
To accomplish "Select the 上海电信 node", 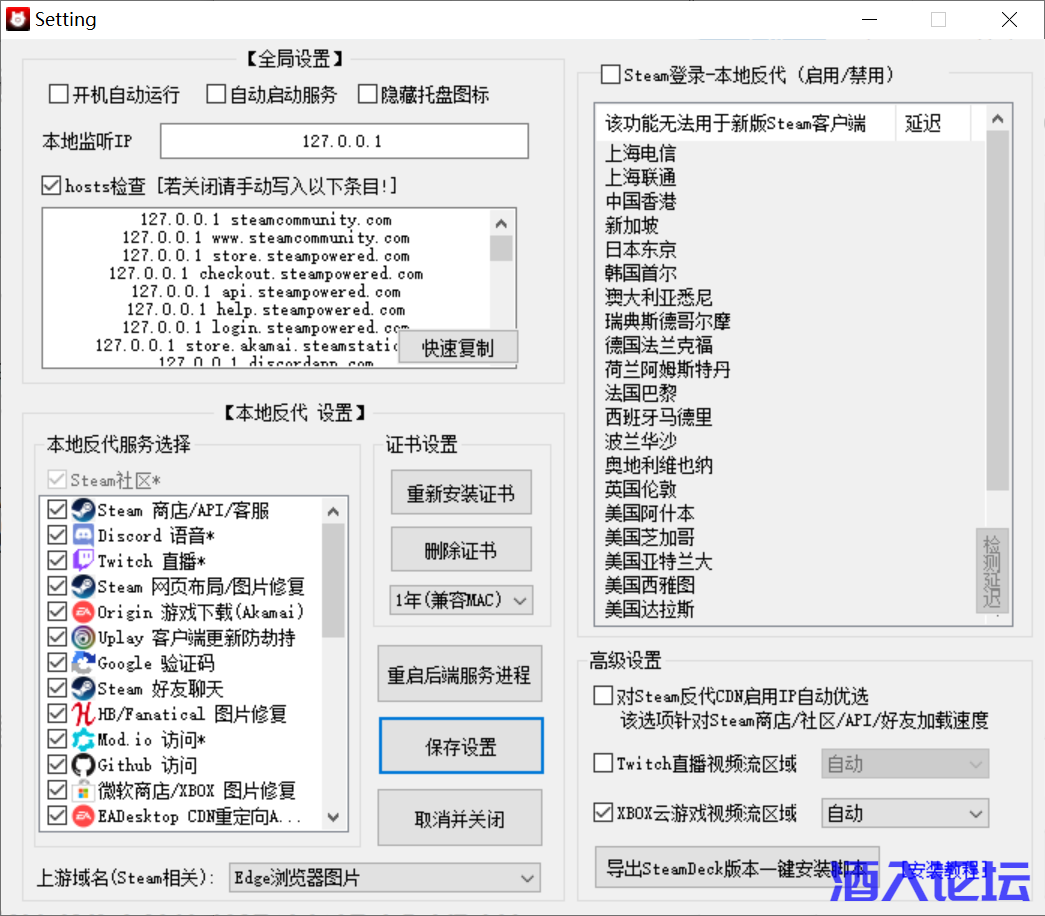I will [640, 153].
